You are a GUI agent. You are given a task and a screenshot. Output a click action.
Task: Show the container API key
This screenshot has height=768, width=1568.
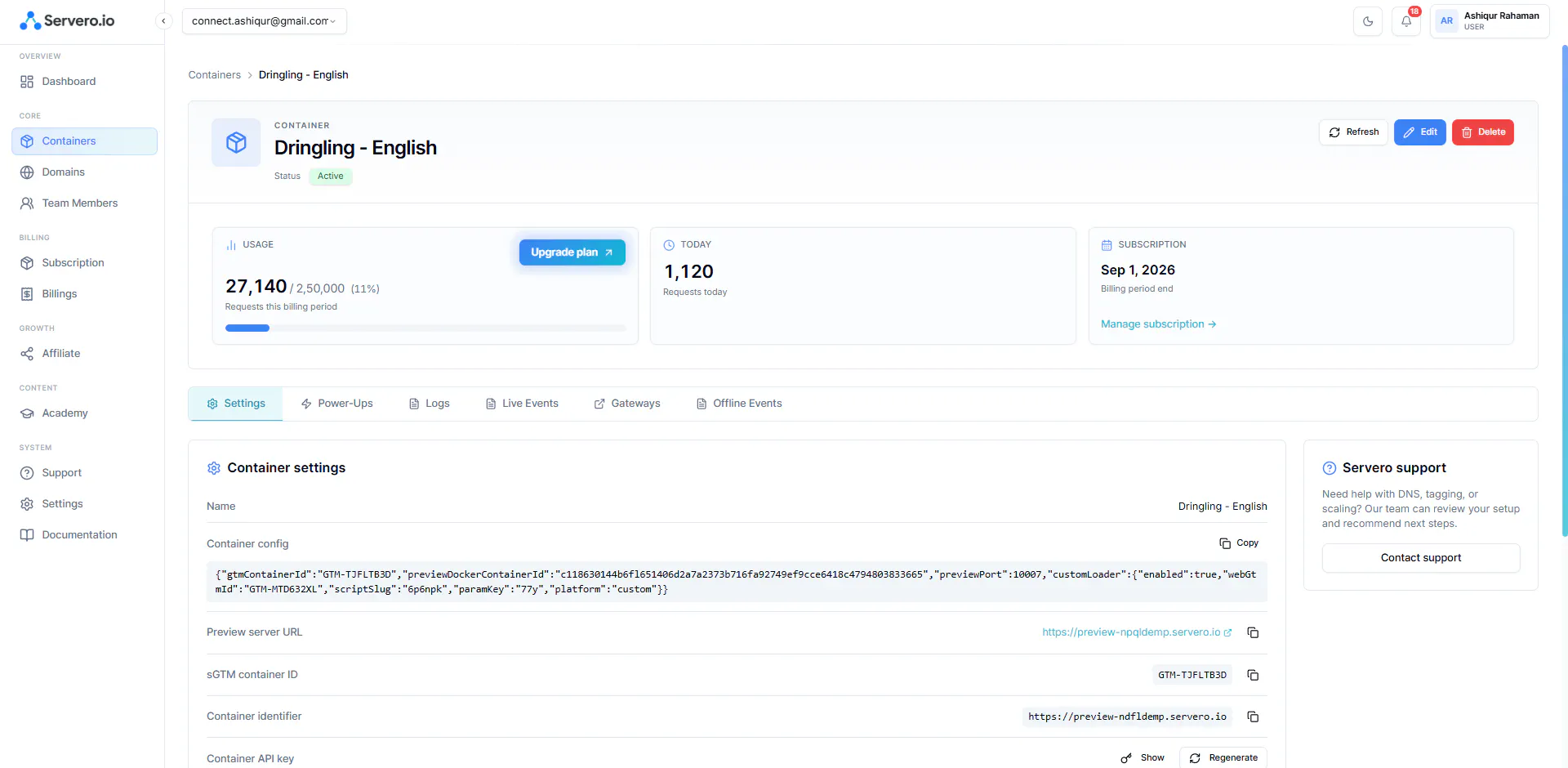[x=1143, y=758]
